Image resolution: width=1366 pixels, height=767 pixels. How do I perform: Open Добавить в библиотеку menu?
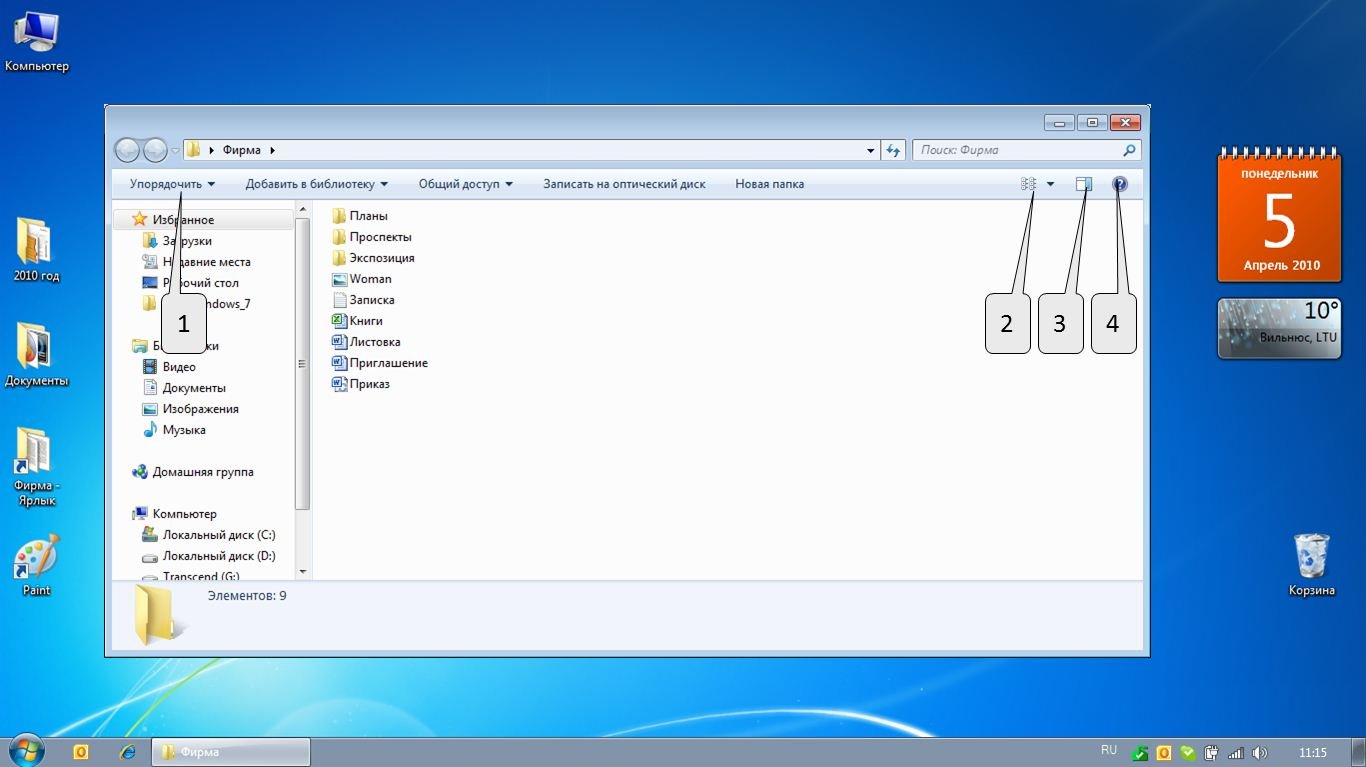pyautogui.click(x=316, y=184)
